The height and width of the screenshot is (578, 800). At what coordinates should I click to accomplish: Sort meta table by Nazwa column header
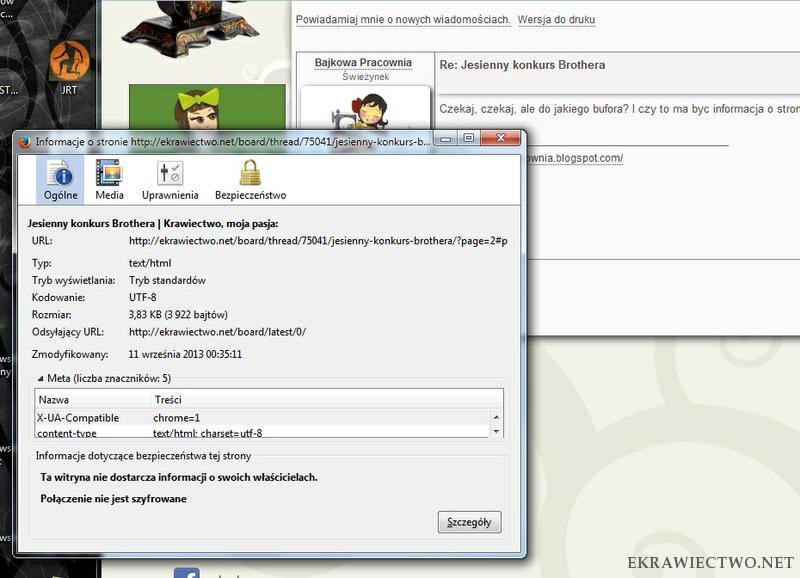tap(90, 399)
